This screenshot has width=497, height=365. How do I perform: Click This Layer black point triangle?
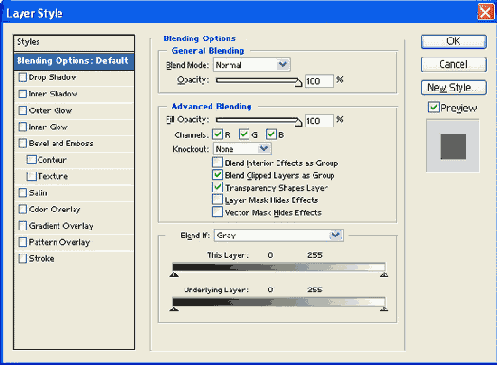click(174, 274)
